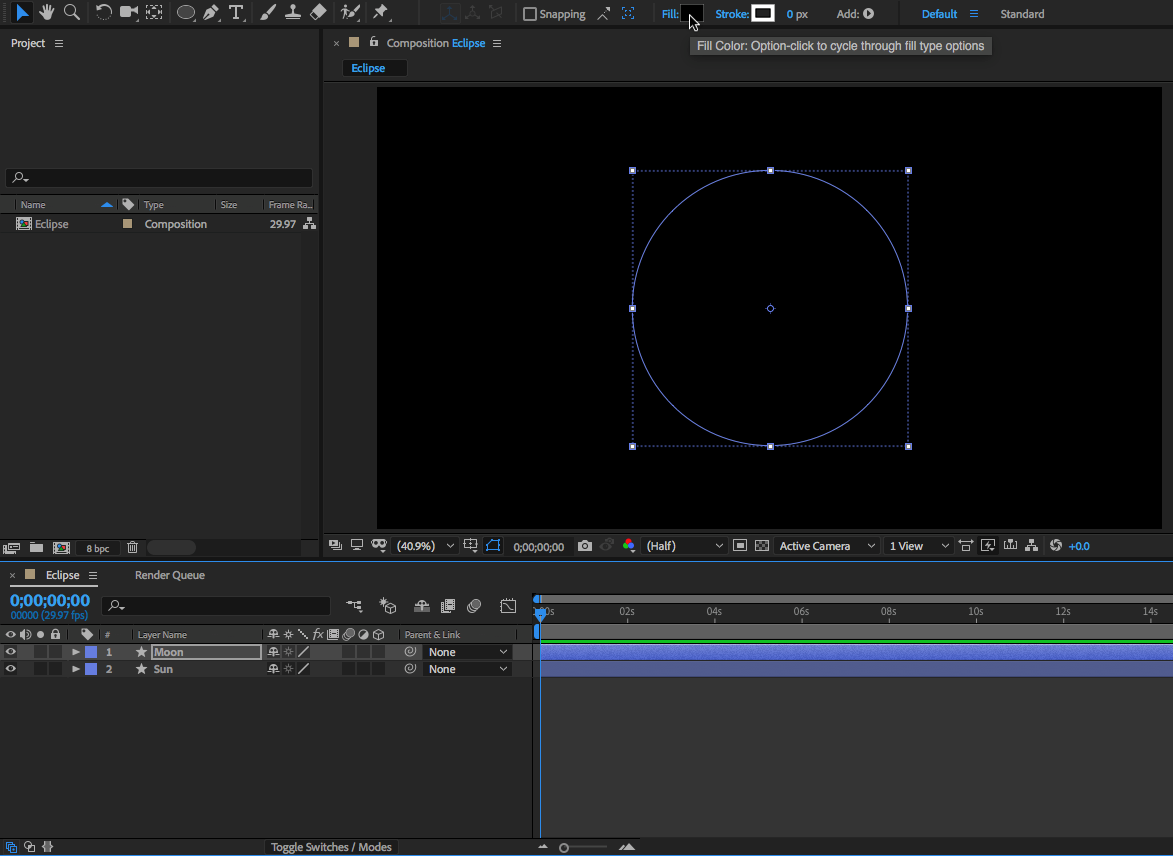1173x856 pixels.
Task: Select the Zoom tool
Action: tap(71, 13)
